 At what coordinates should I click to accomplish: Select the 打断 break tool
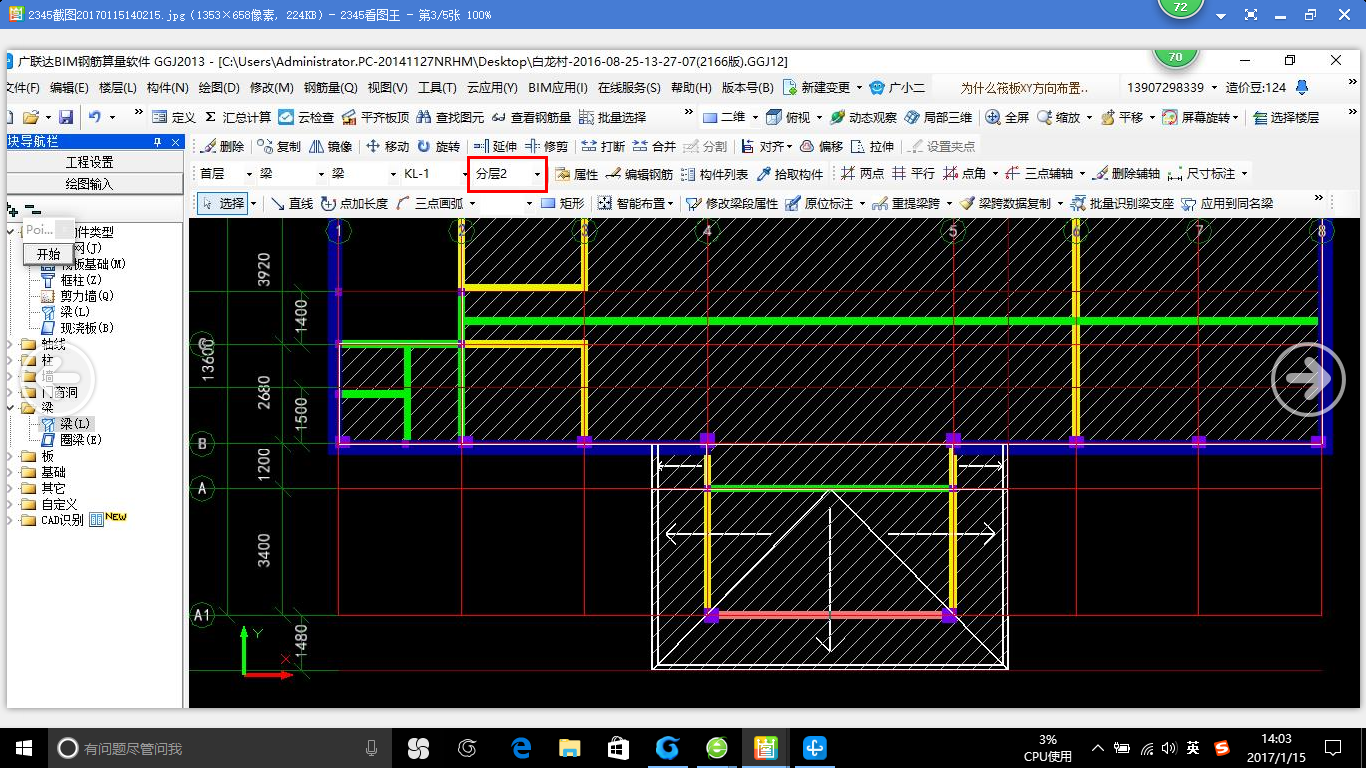pyautogui.click(x=604, y=146)
